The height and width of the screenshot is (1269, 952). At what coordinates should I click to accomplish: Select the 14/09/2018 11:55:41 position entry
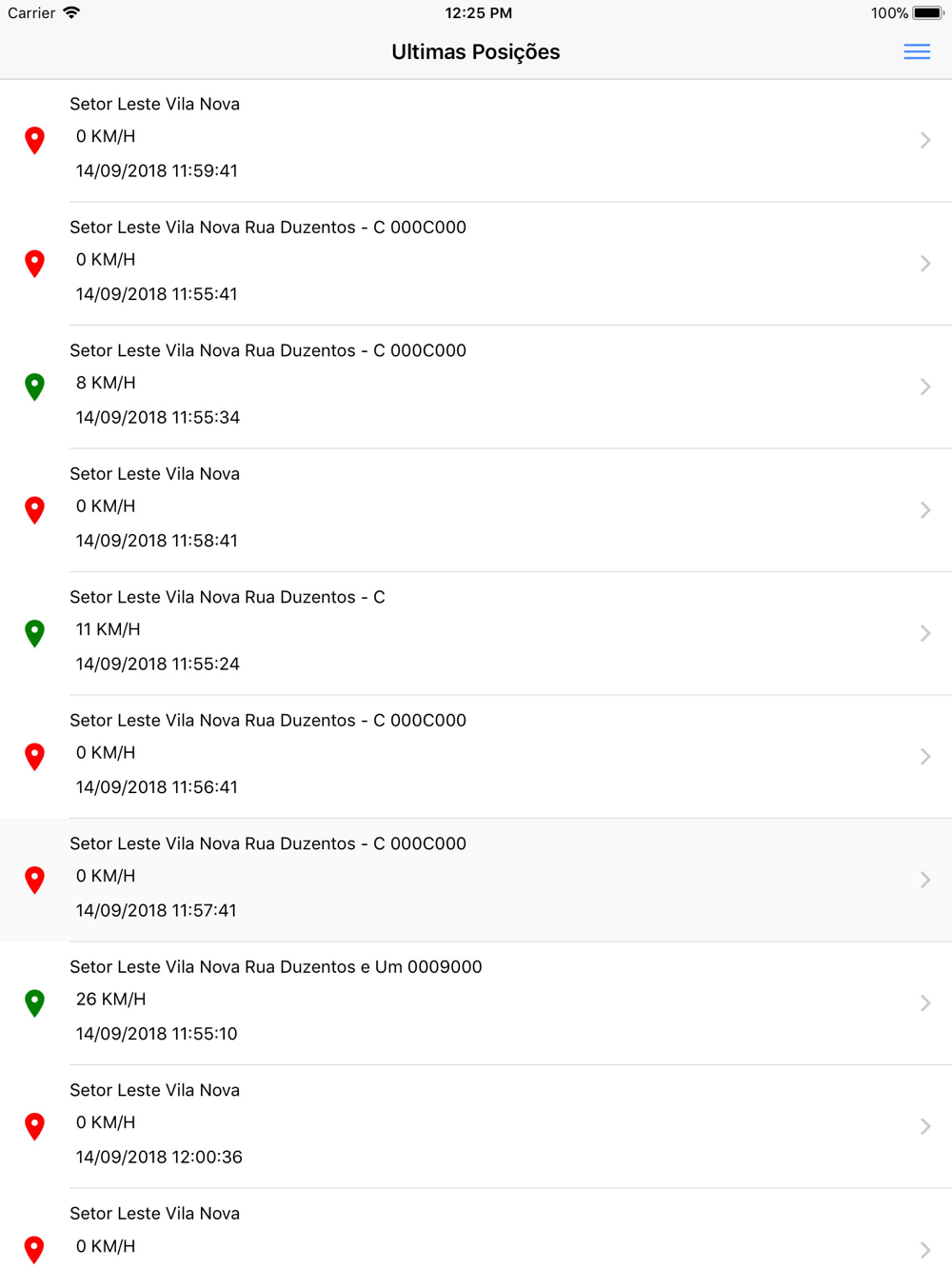click(476, 264)
